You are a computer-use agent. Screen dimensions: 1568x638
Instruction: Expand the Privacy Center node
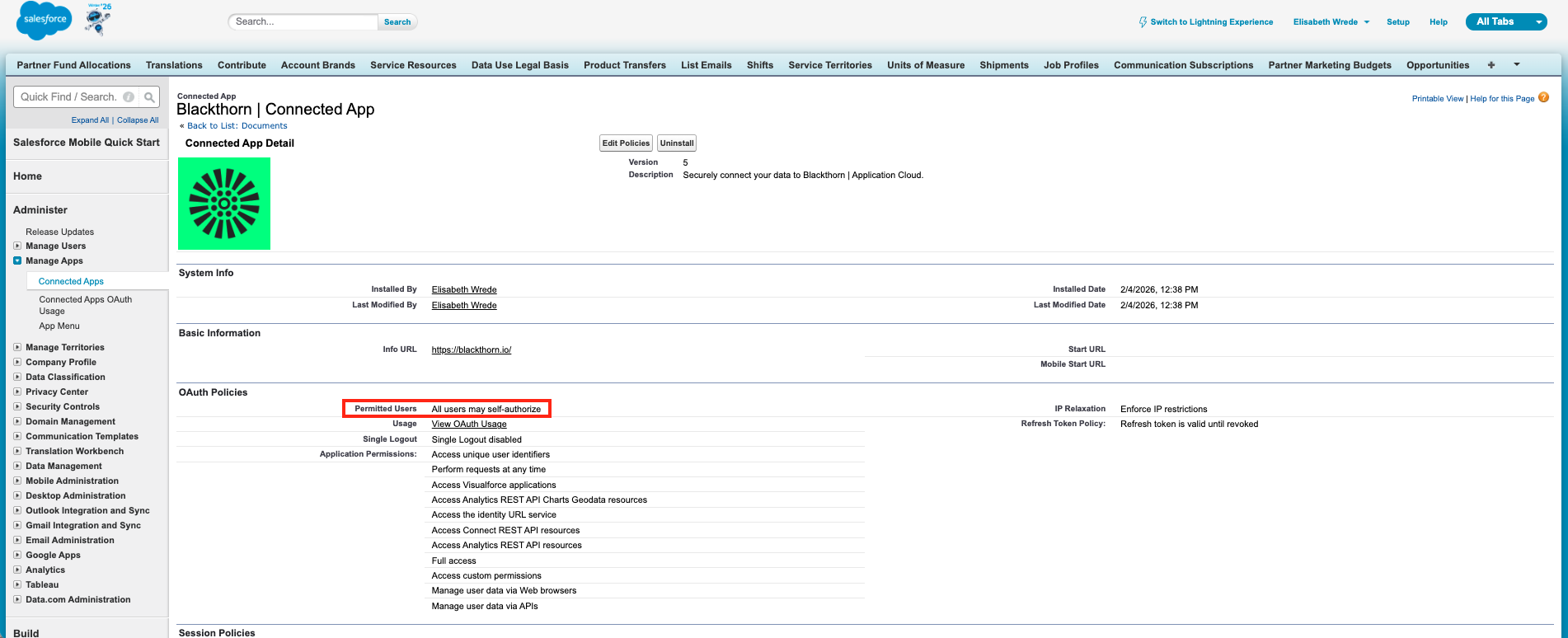click(x=17, y=392)
